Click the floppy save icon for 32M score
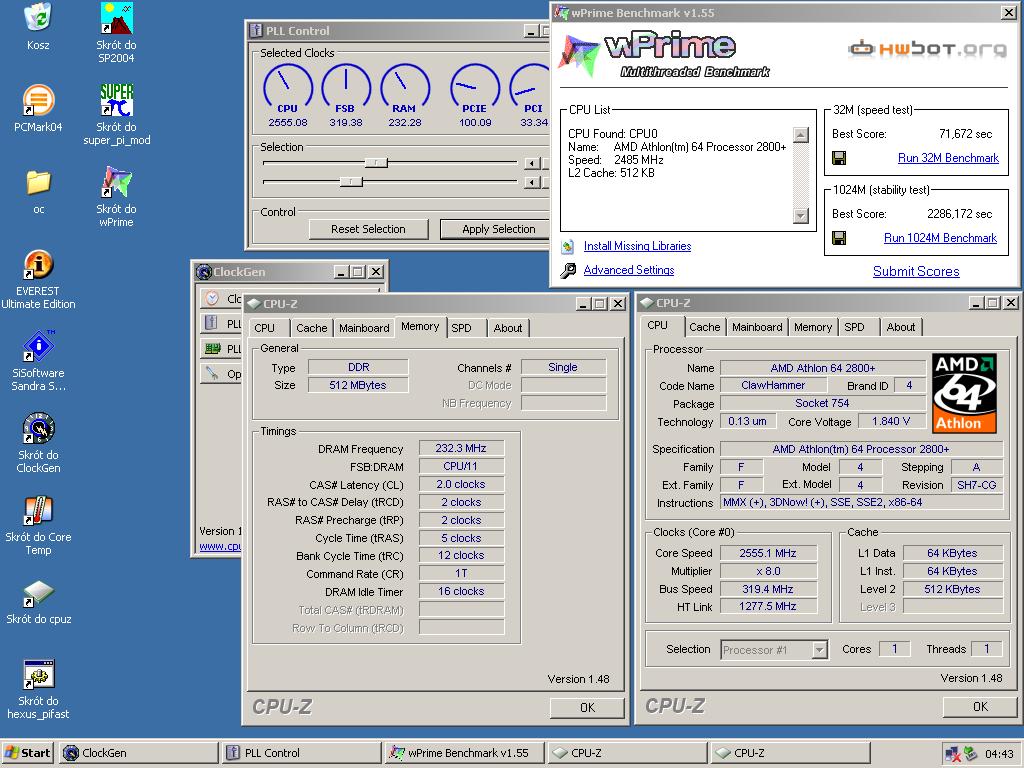Viewport: 1024px width, 768px height. [x=839, y=158]
